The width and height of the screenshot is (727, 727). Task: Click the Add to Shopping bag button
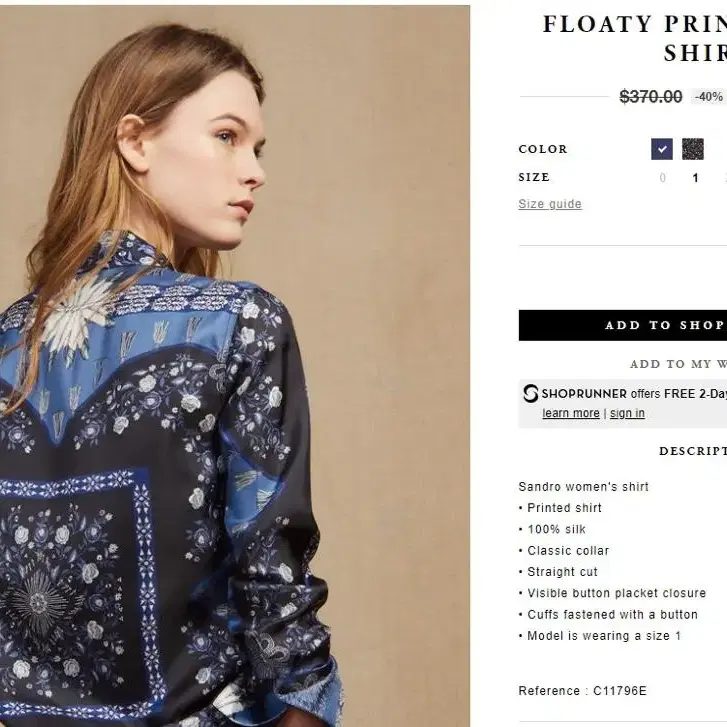click(623, 325)
